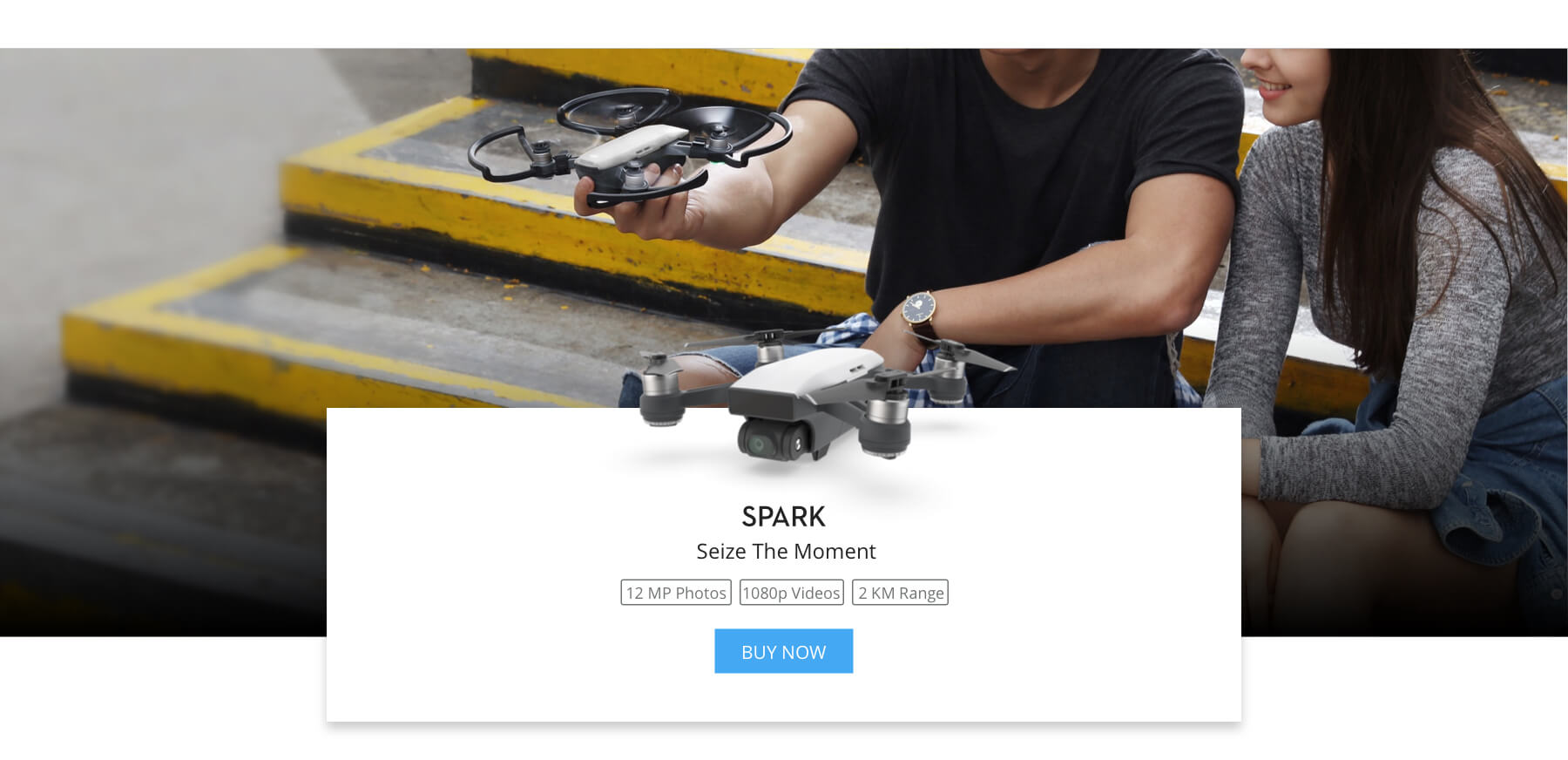Select the 1080p Videos tag
This screenshot has width=1568, height=760.
click(791, 593)
